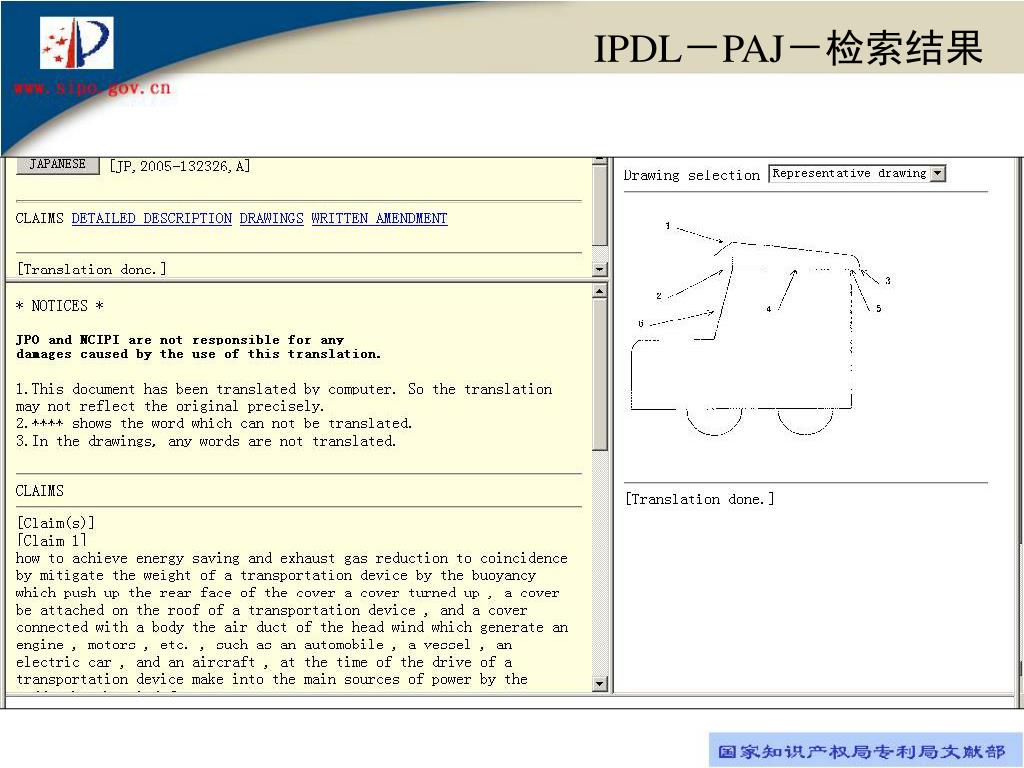Click the line '3.In the drawings'
1024x768 pixels.
coord(206,441)
